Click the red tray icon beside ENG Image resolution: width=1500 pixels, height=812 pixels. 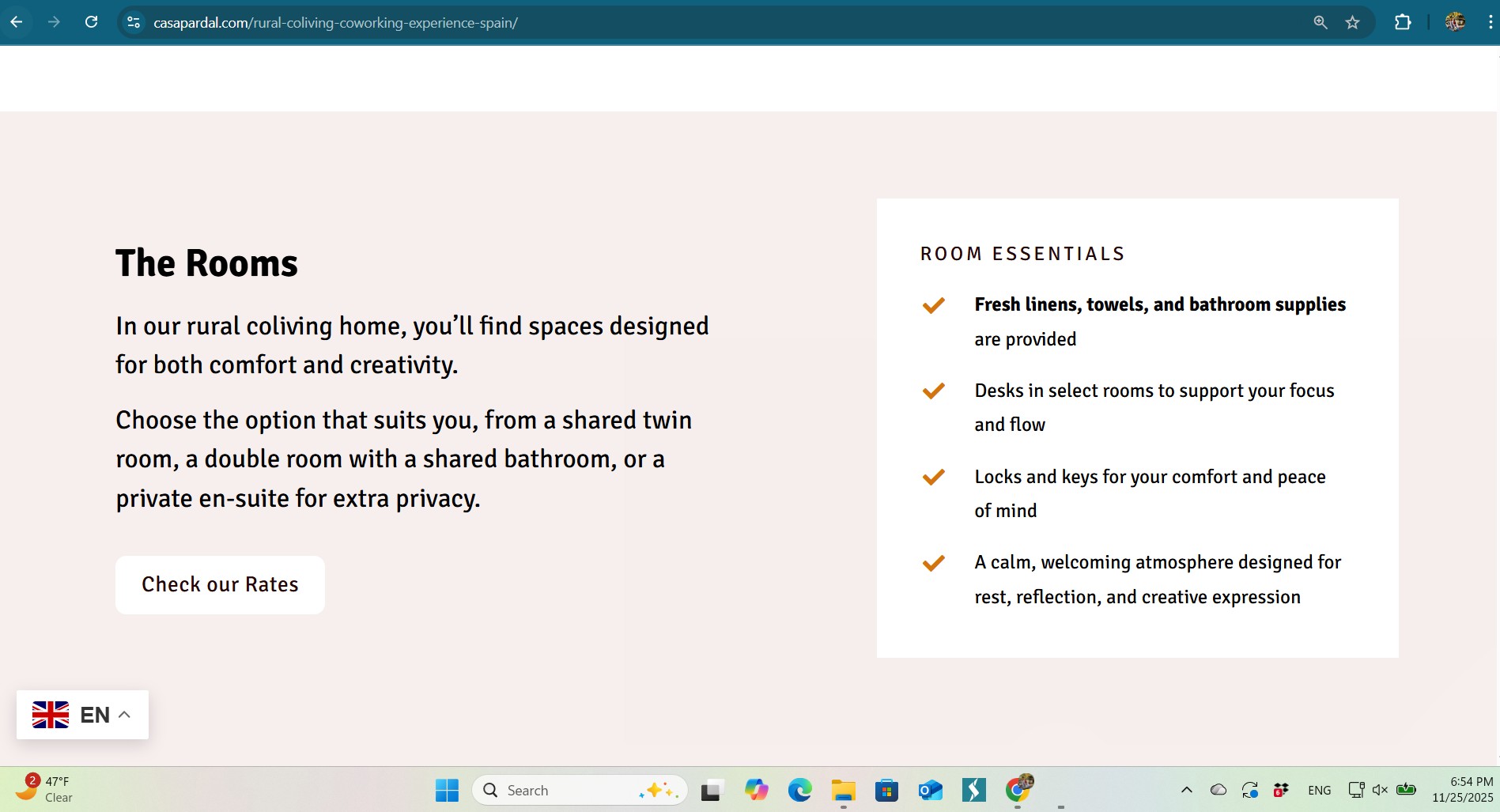[x=1281, y=790]
